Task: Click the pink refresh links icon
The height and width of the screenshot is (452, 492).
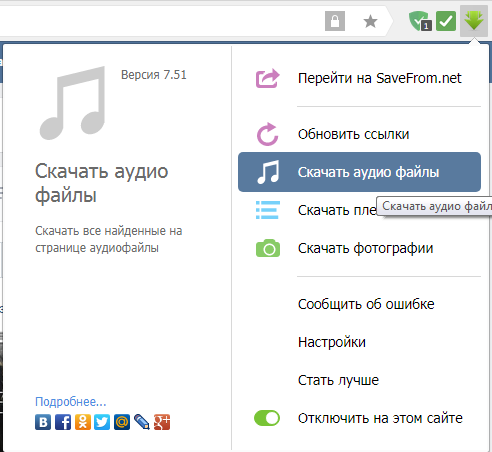Action: pyautogui.click(x=267, y=134)
